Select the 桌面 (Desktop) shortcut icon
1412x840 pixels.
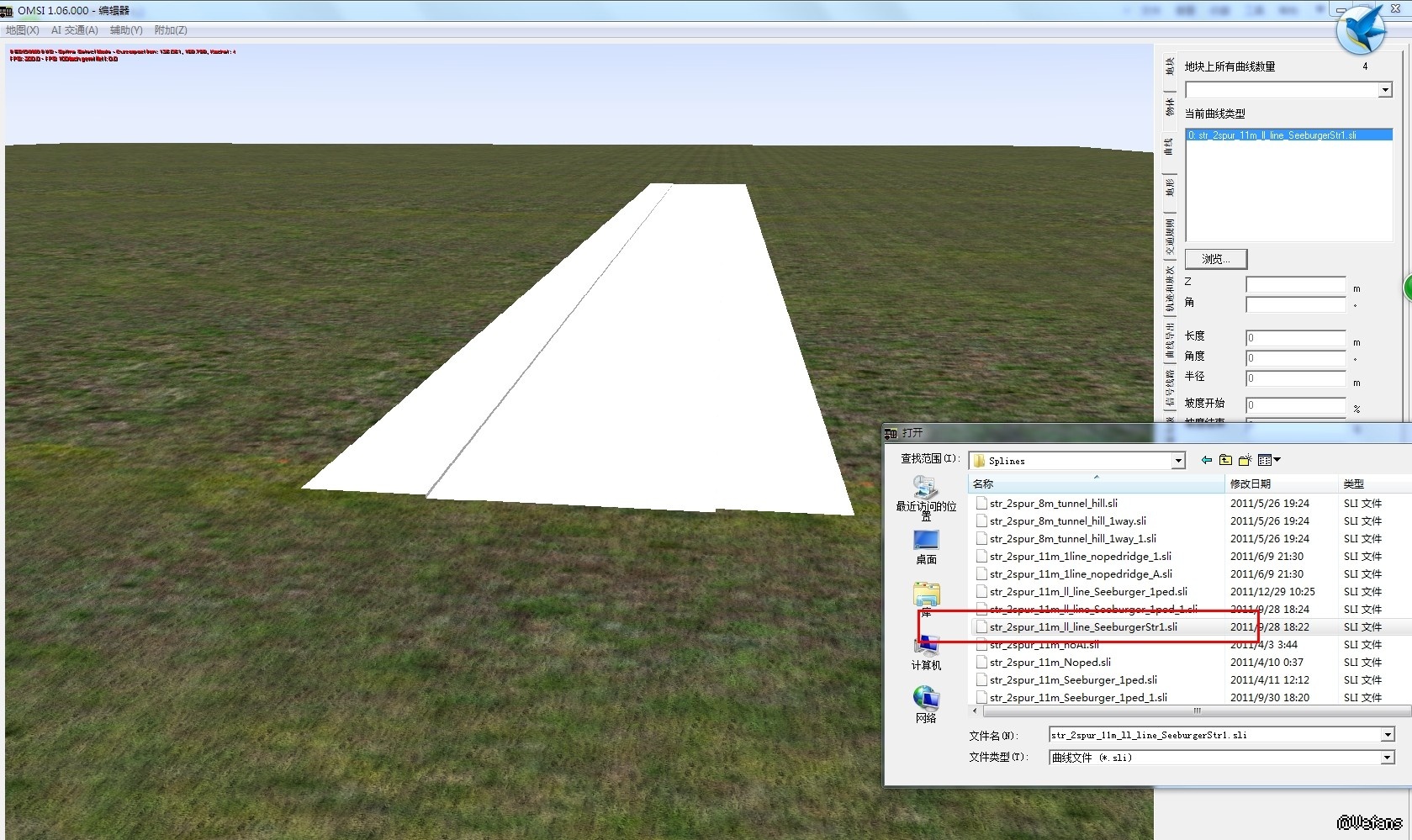pyautogui.click(x=926, y=541)
